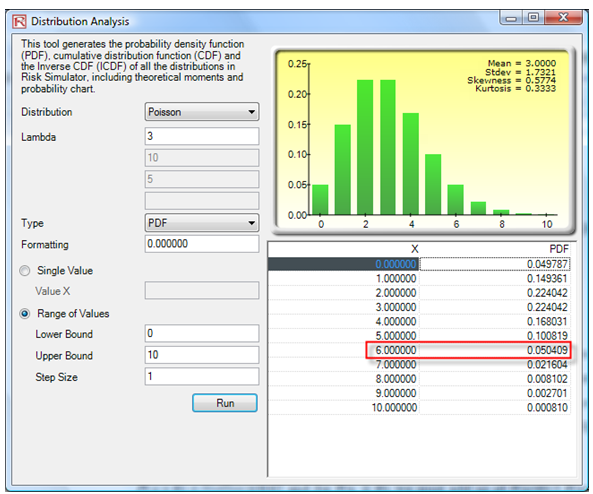Click the Stdev = 1.7321 chart label
This screenshot has height=494, width=593.
pos(520,72)
